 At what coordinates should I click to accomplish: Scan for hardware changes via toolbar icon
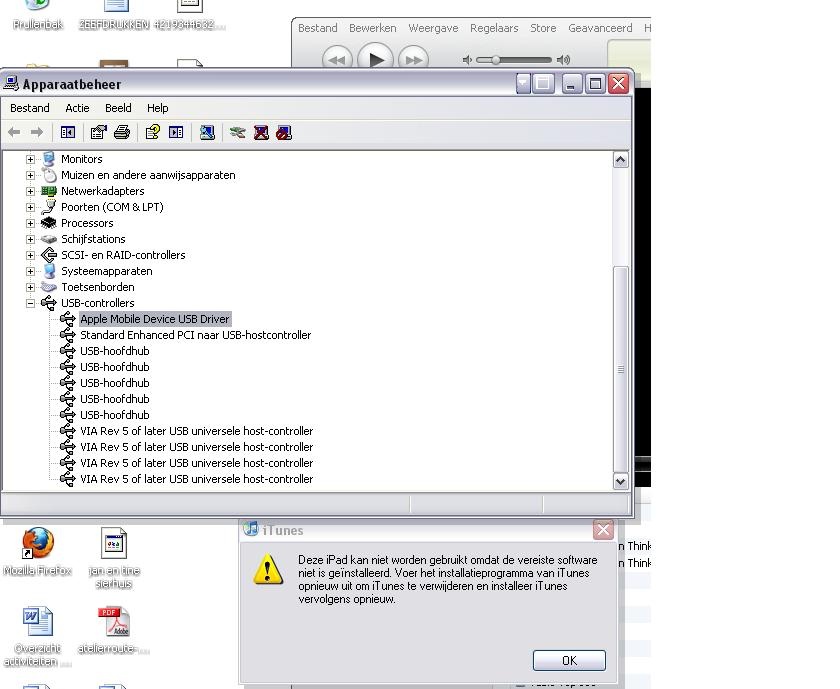(207, 132)
